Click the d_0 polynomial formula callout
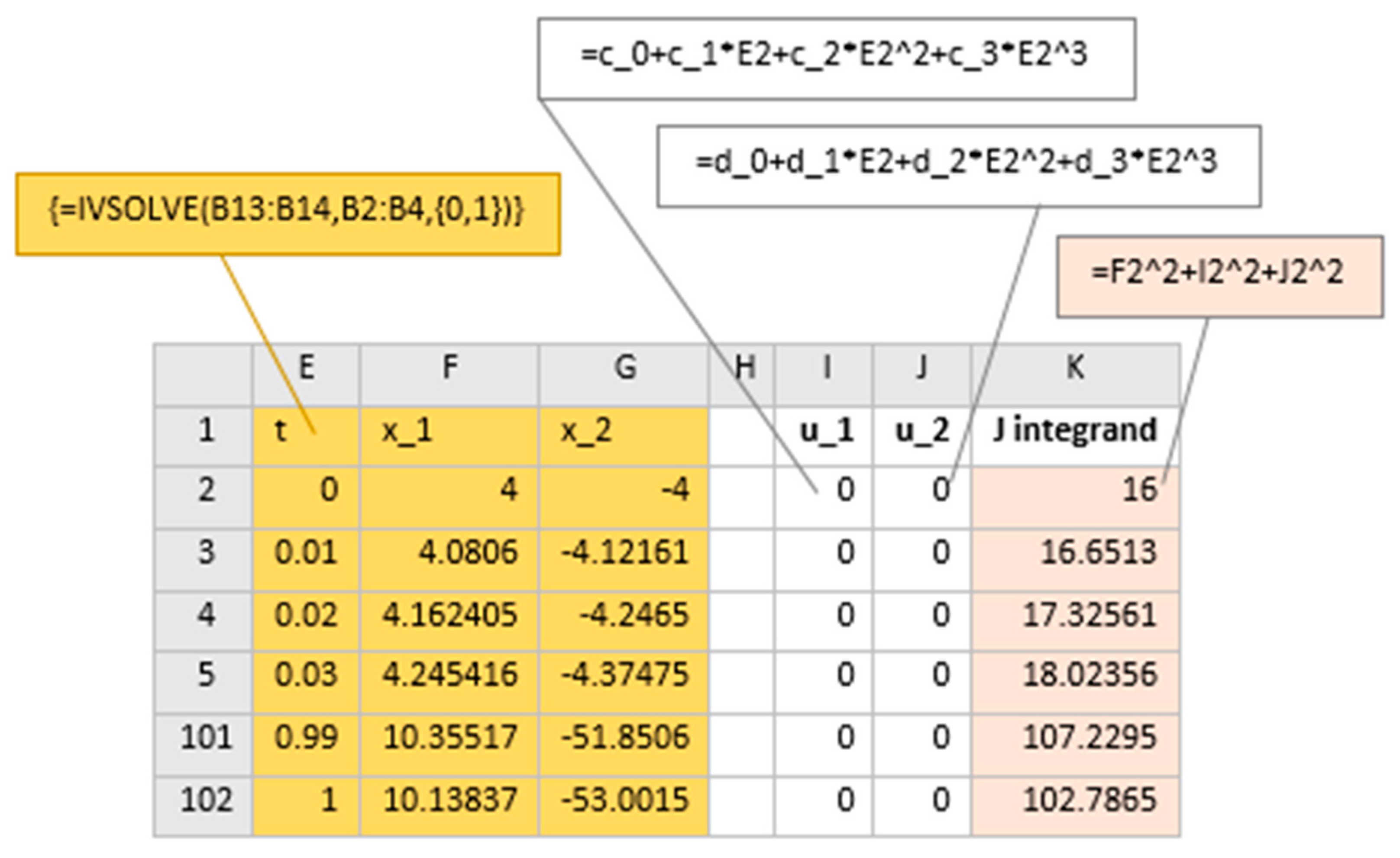 959,166
